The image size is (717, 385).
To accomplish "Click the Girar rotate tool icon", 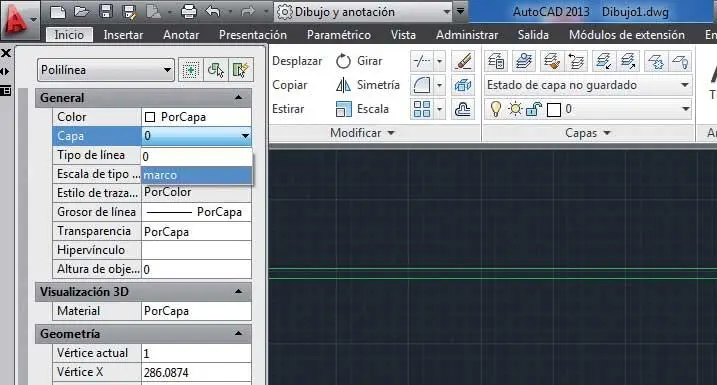I will point(343,61).
